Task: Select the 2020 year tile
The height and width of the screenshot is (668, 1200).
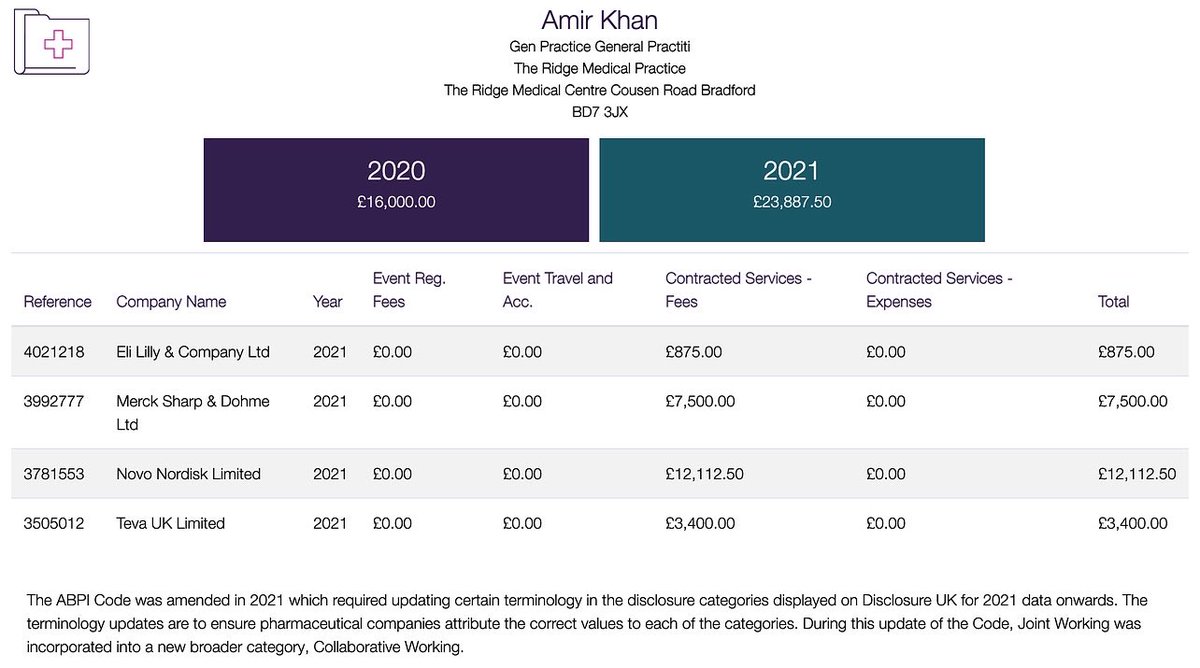Action: (x=396, y=189)
